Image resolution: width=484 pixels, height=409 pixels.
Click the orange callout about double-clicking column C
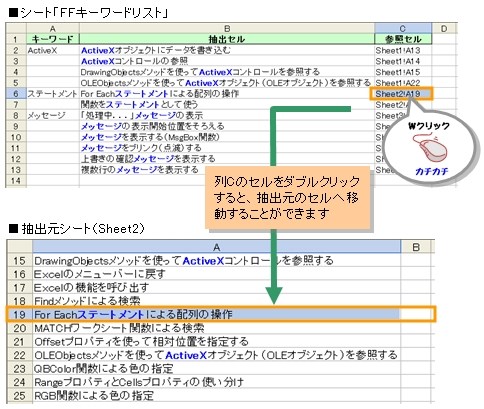(x=288, y=198)
